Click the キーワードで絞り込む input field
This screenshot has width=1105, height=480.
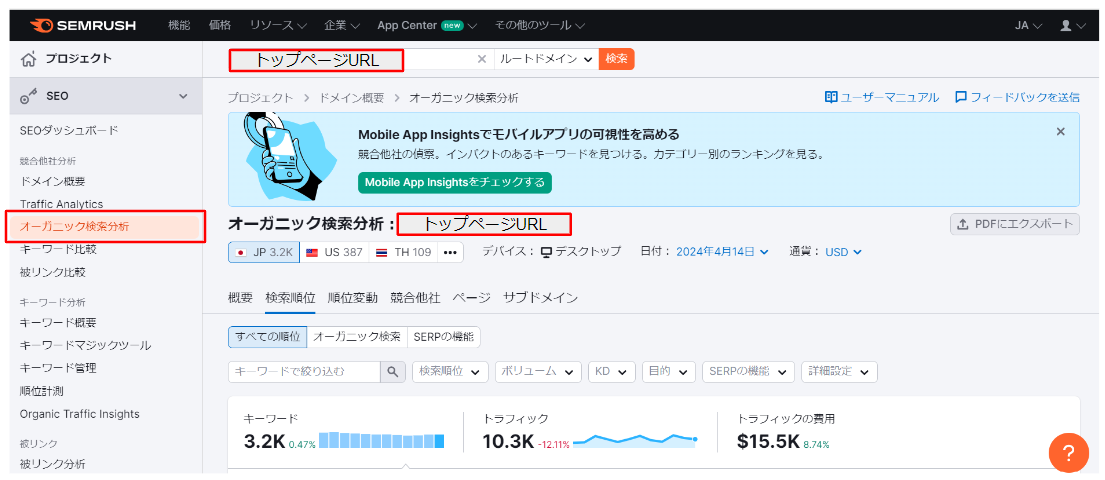point(304,371)
